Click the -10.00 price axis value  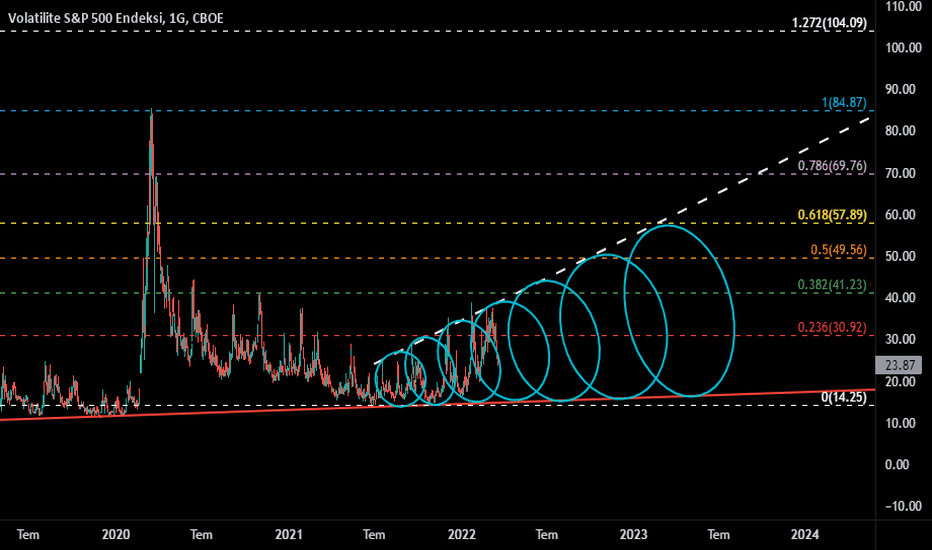(x=902, y=506)
